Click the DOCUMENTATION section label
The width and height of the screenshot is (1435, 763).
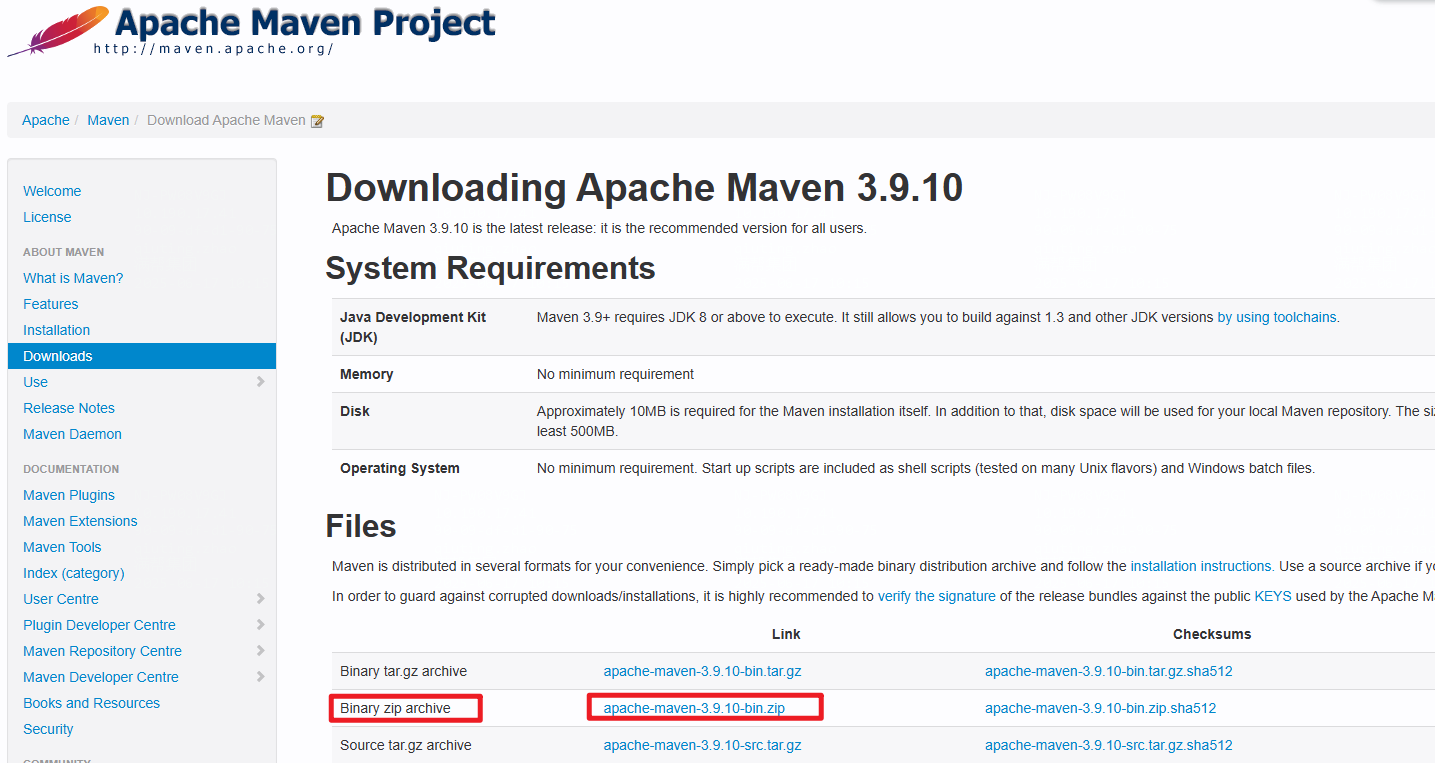(71, 469)
